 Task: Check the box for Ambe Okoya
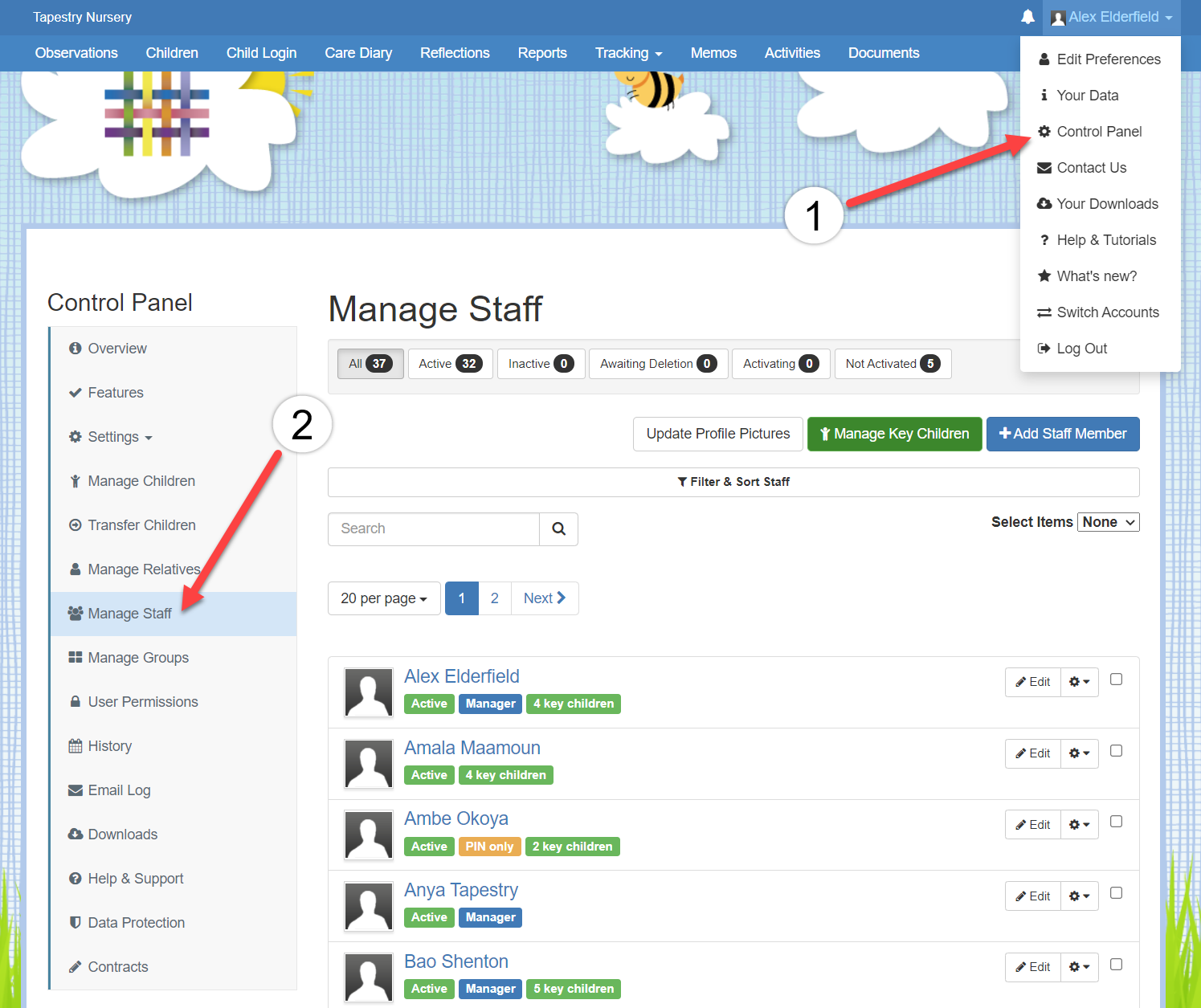pyautogui.click(x=1116, y=822)
